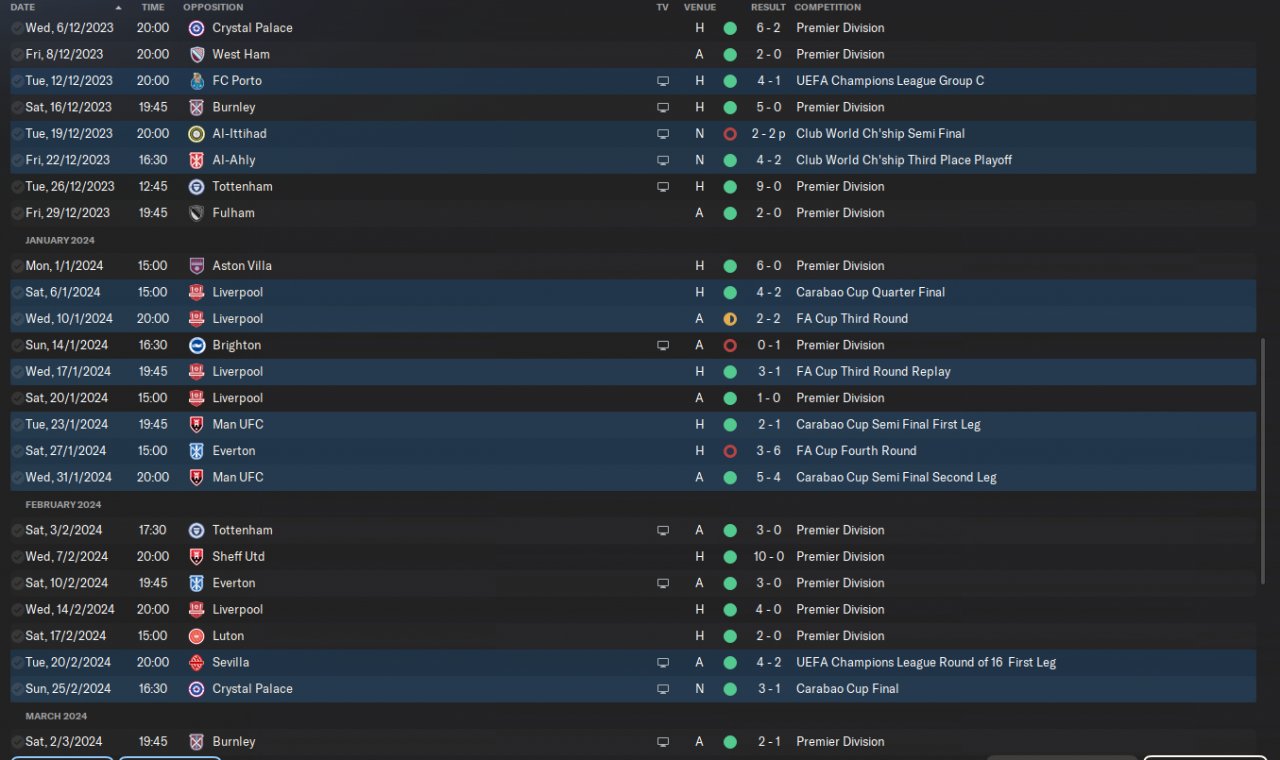
Task: Click the Sheff Utd club badge
Action: (197, 557)
